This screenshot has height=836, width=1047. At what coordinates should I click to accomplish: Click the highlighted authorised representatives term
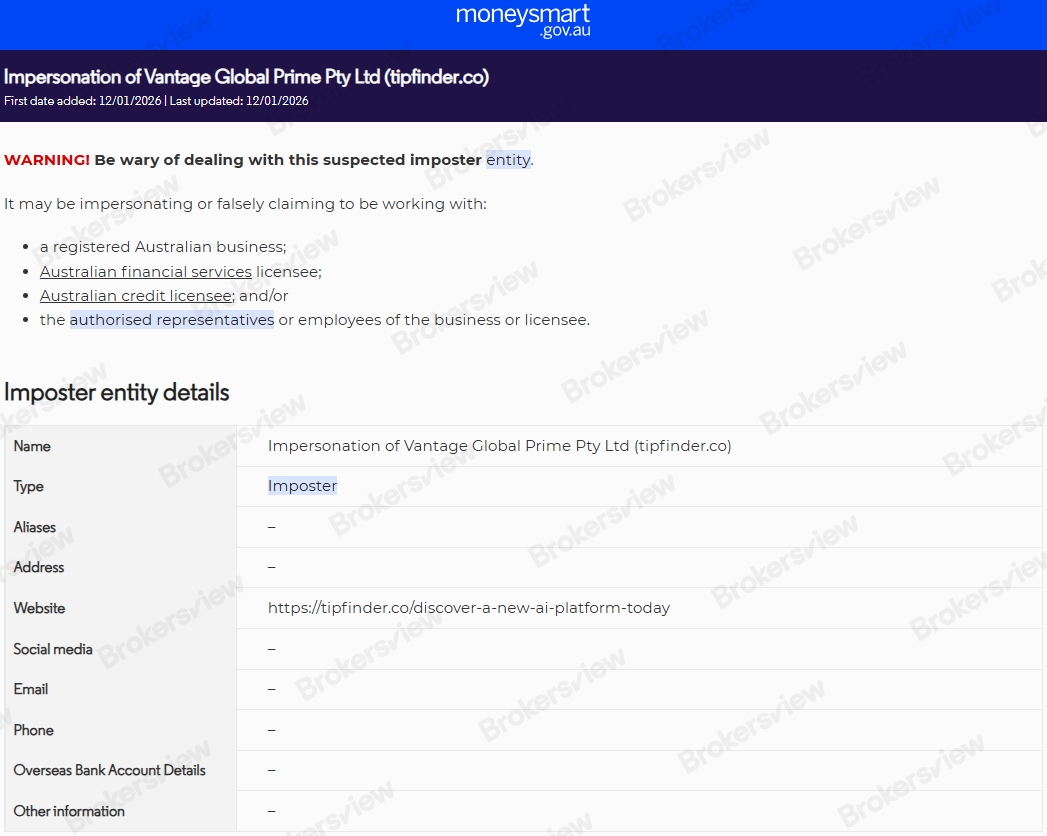tap(172, 320)
